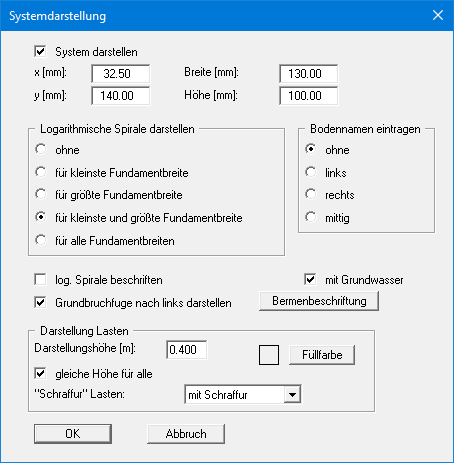Click the y [mm] input field
Image resolution: width=454 pixels, height=463 pixels.
tap(121, 96)
